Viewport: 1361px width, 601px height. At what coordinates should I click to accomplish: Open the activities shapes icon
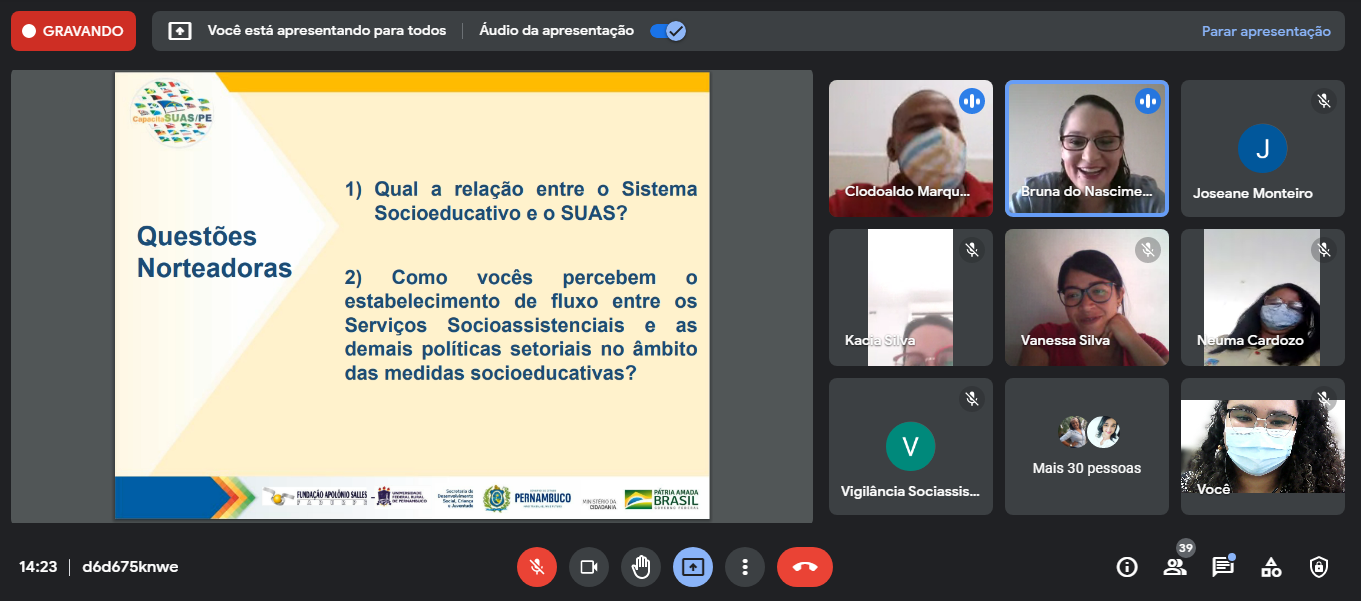1271,567
